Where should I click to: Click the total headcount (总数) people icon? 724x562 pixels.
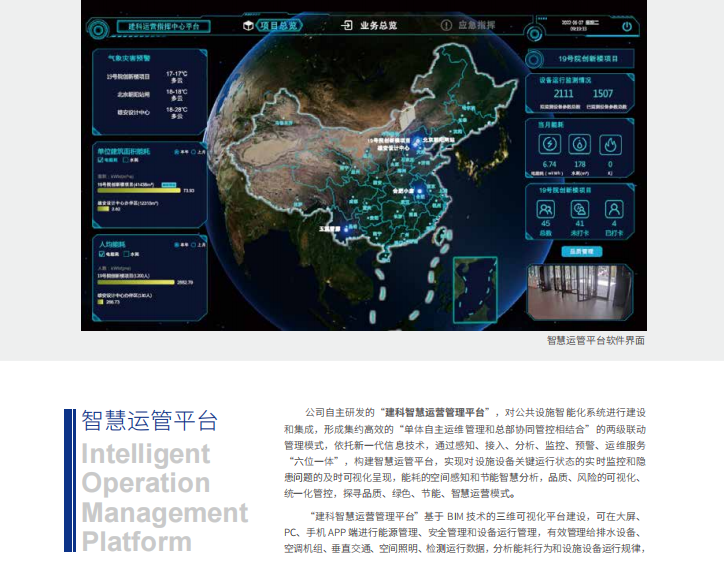tap(546, 210)
